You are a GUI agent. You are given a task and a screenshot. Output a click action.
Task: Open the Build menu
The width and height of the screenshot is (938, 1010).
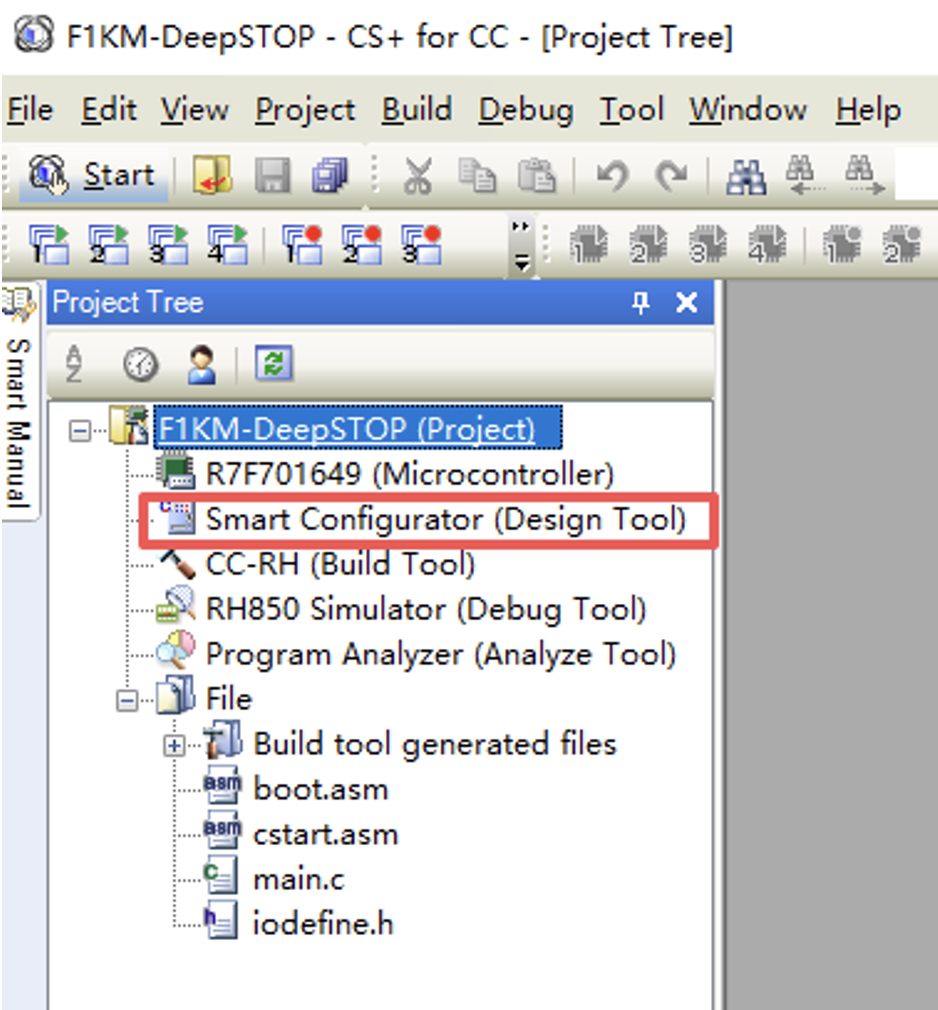click(x=416, y=109)
